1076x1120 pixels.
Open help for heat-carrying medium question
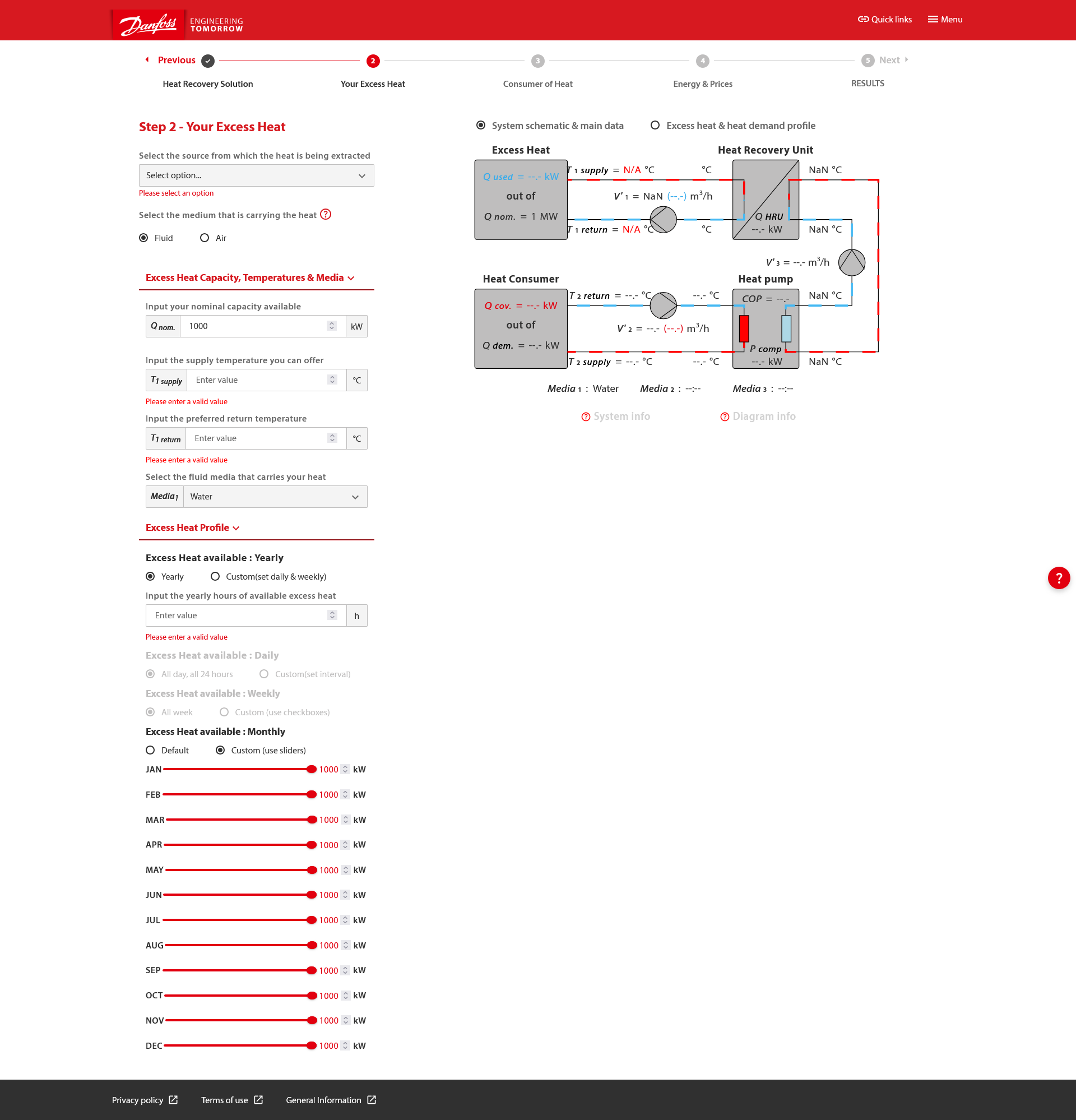(x=326, y=214)
